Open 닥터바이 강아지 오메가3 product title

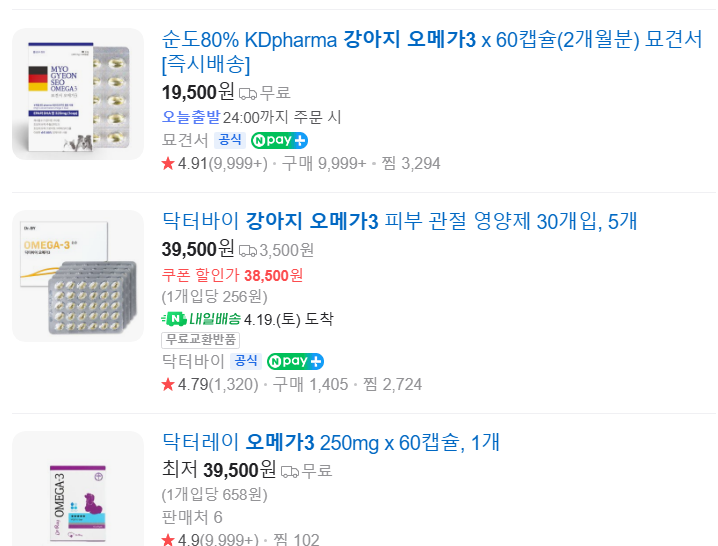tap(399, 221)
